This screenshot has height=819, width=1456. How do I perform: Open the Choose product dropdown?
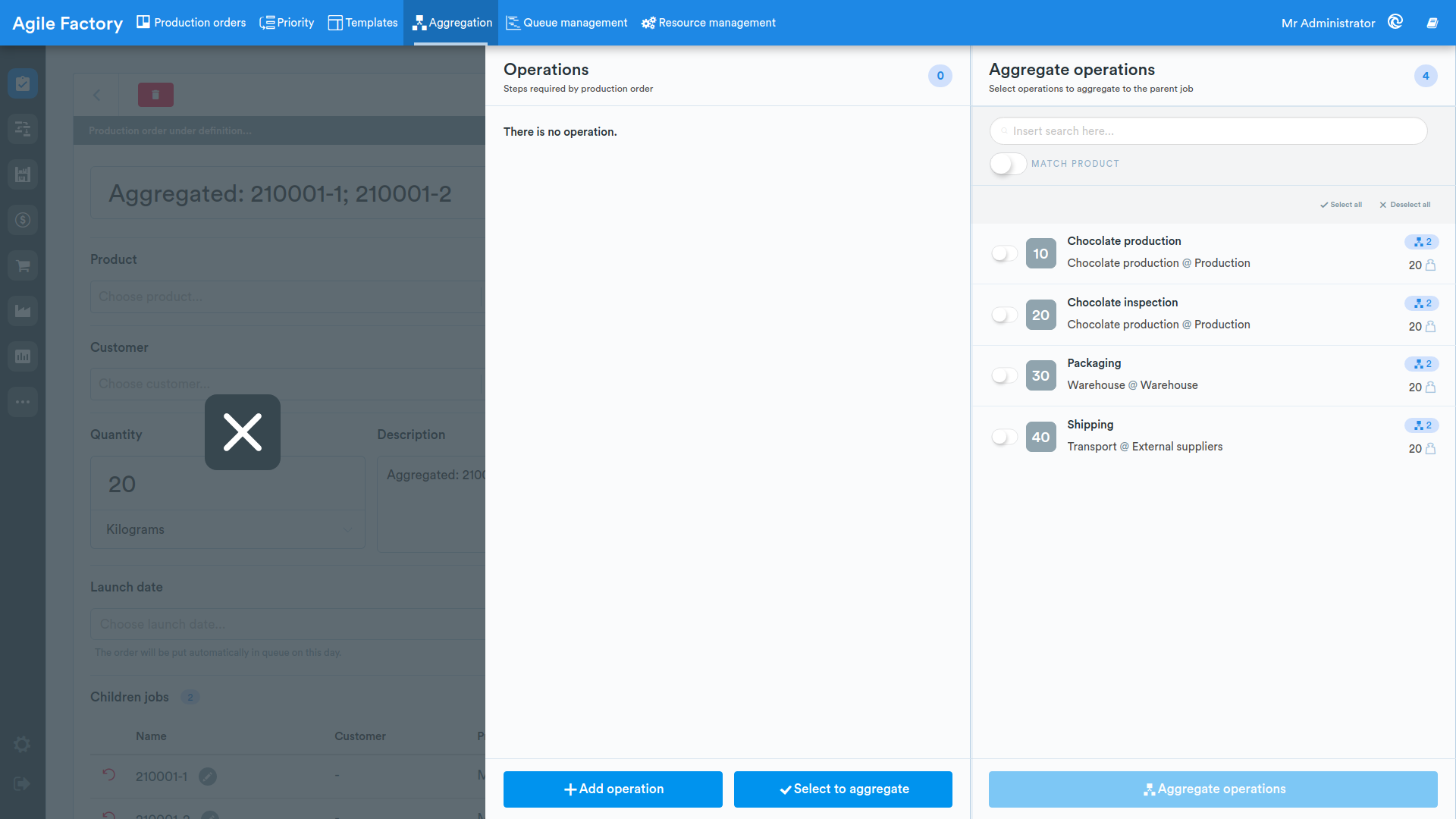point(287,297)
